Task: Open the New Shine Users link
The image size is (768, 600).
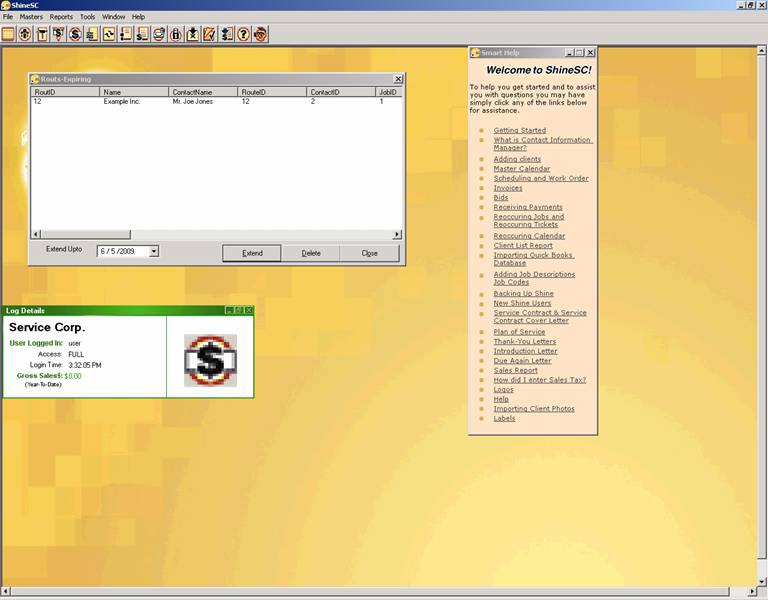Action: (x=522, y=303)
